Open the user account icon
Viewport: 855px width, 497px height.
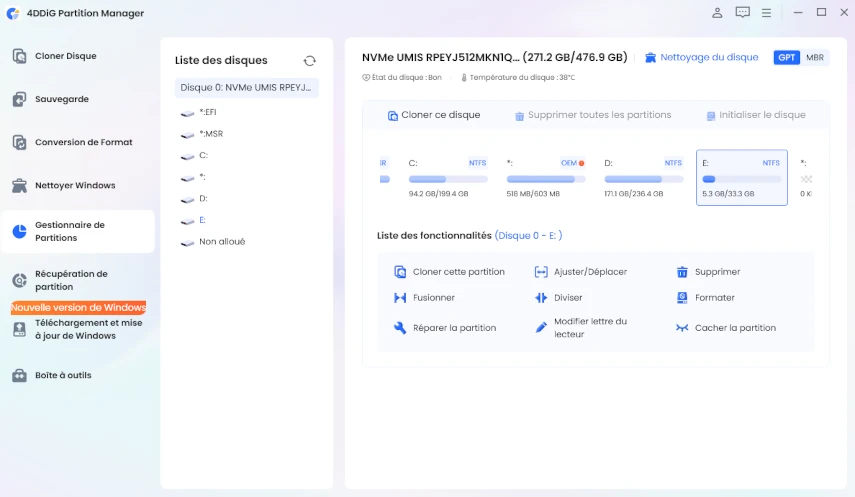click(717, 13)
